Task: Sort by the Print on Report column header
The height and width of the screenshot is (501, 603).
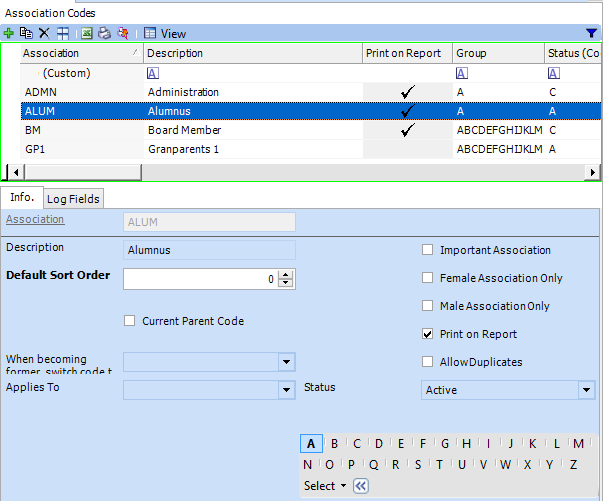Action: coord(408,53)
